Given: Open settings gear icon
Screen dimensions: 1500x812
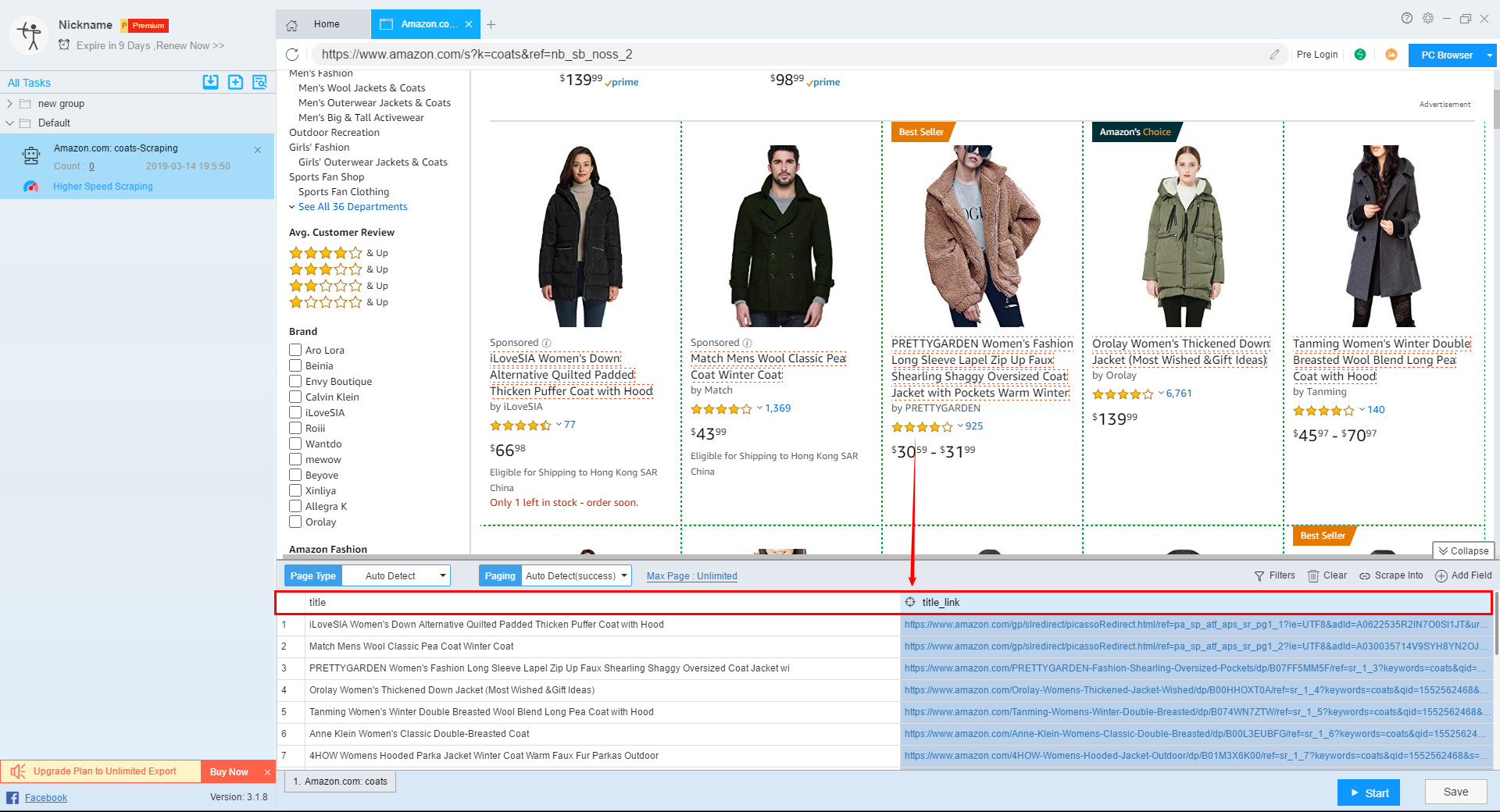Looking at the screenshot, I should 1428,18.
